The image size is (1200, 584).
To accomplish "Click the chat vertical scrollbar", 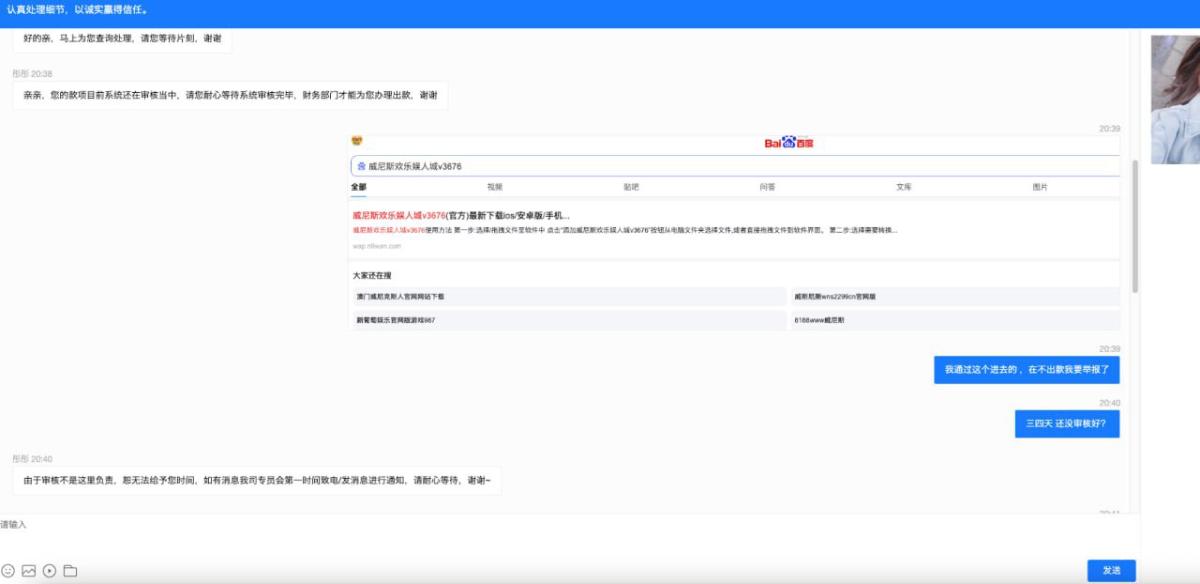I will 1135,225.
